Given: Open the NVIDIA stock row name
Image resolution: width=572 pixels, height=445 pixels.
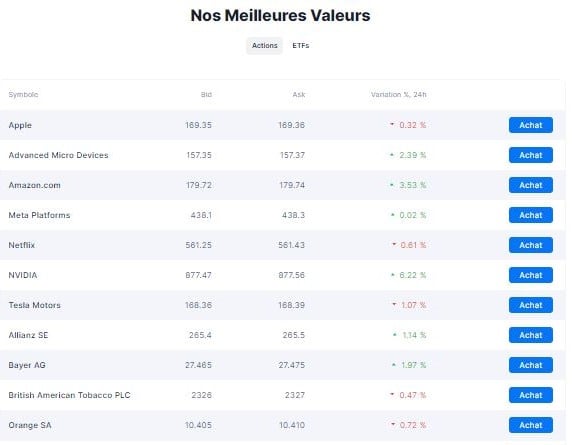Looking at the screenshot, I should [23, 275].
